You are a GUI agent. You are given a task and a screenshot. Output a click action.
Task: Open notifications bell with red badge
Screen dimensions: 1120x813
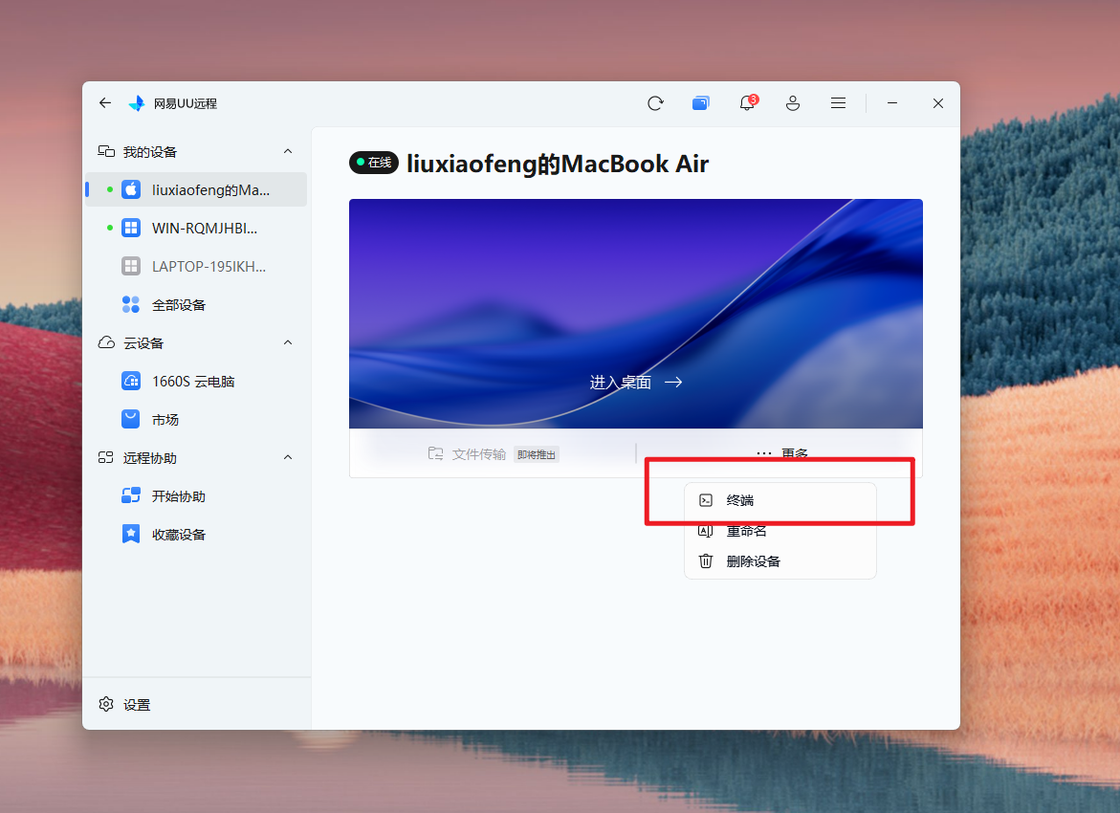click(747, 103)
